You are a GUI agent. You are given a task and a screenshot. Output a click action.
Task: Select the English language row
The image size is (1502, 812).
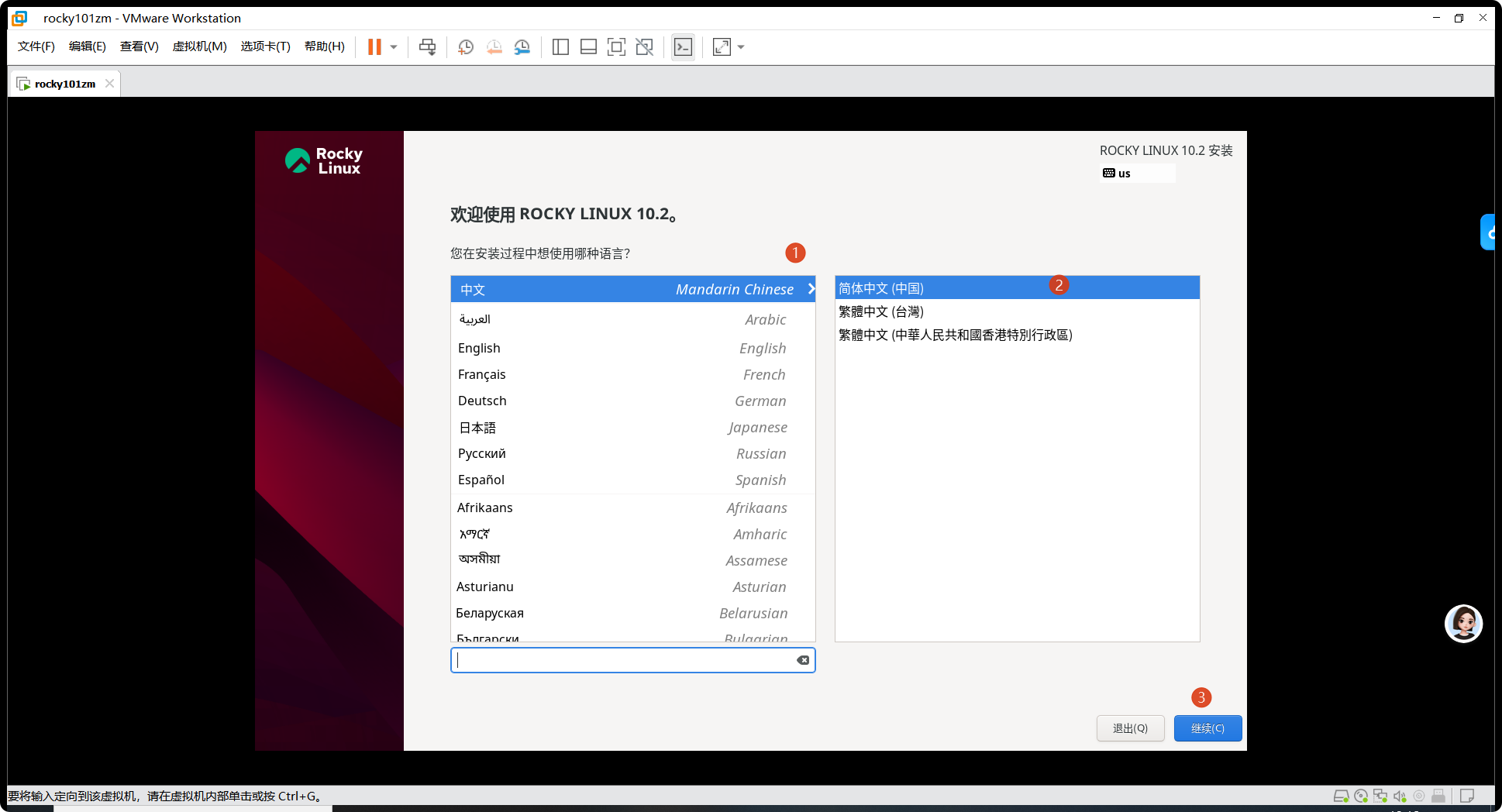(632, 349)
